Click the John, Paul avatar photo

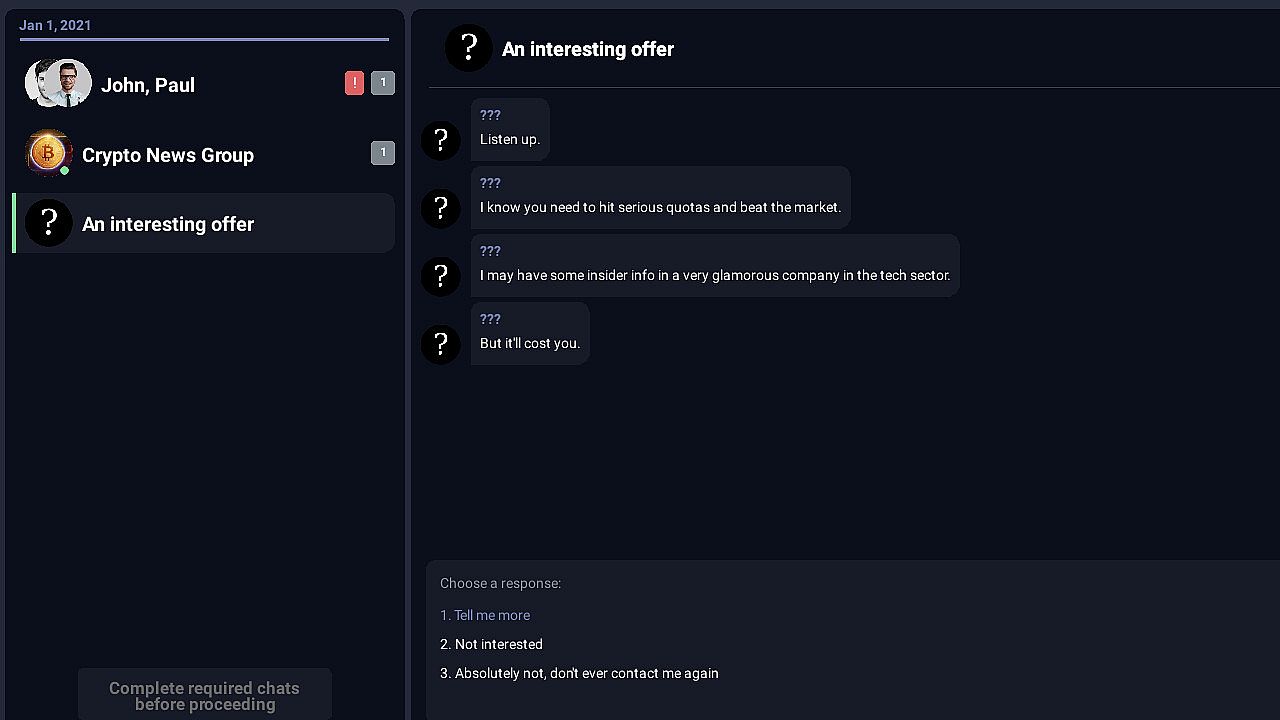58,84
